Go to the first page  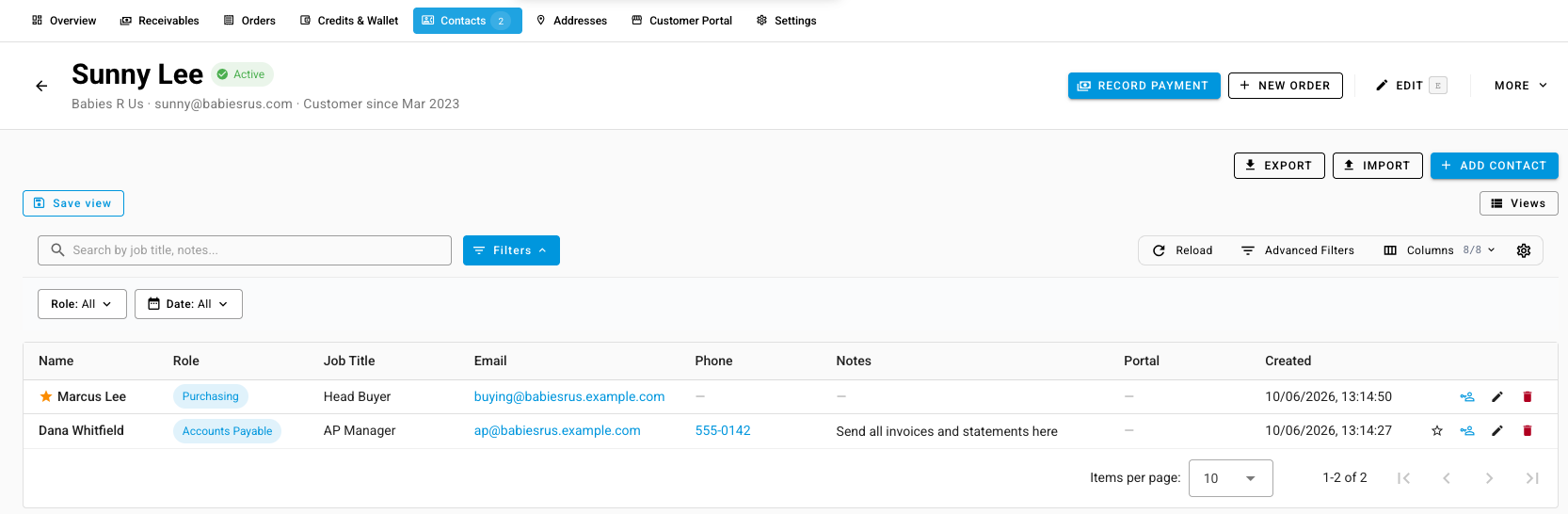(1403, 478)
